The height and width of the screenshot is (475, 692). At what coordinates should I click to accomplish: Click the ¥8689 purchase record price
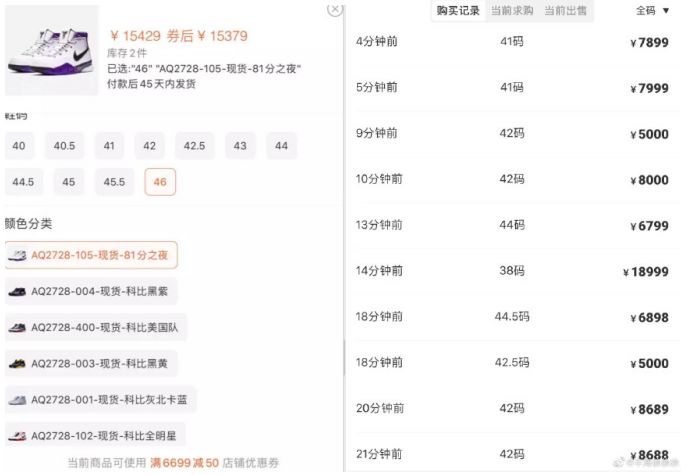649,410
